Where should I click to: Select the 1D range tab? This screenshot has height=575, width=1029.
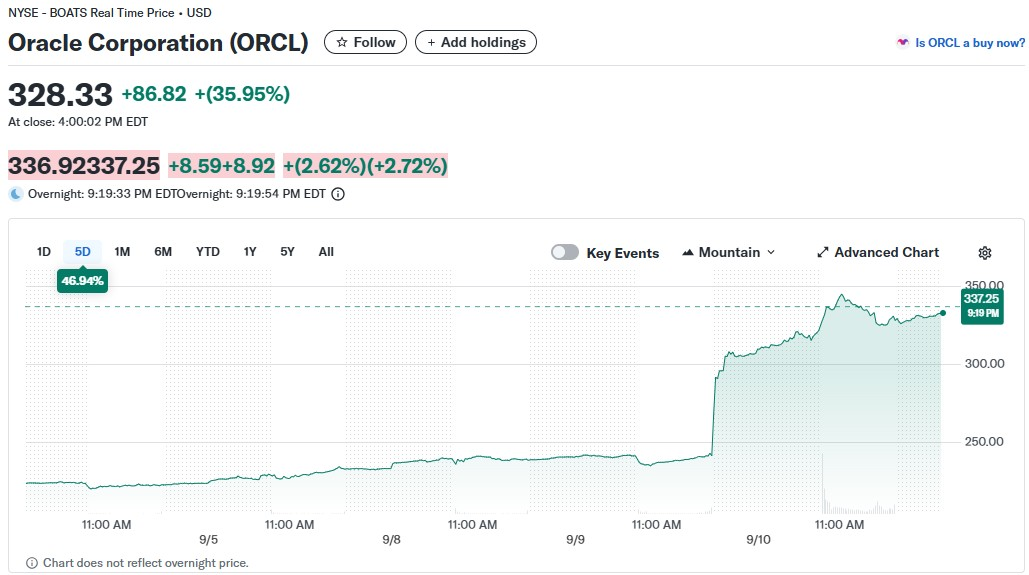coord(44,252)
